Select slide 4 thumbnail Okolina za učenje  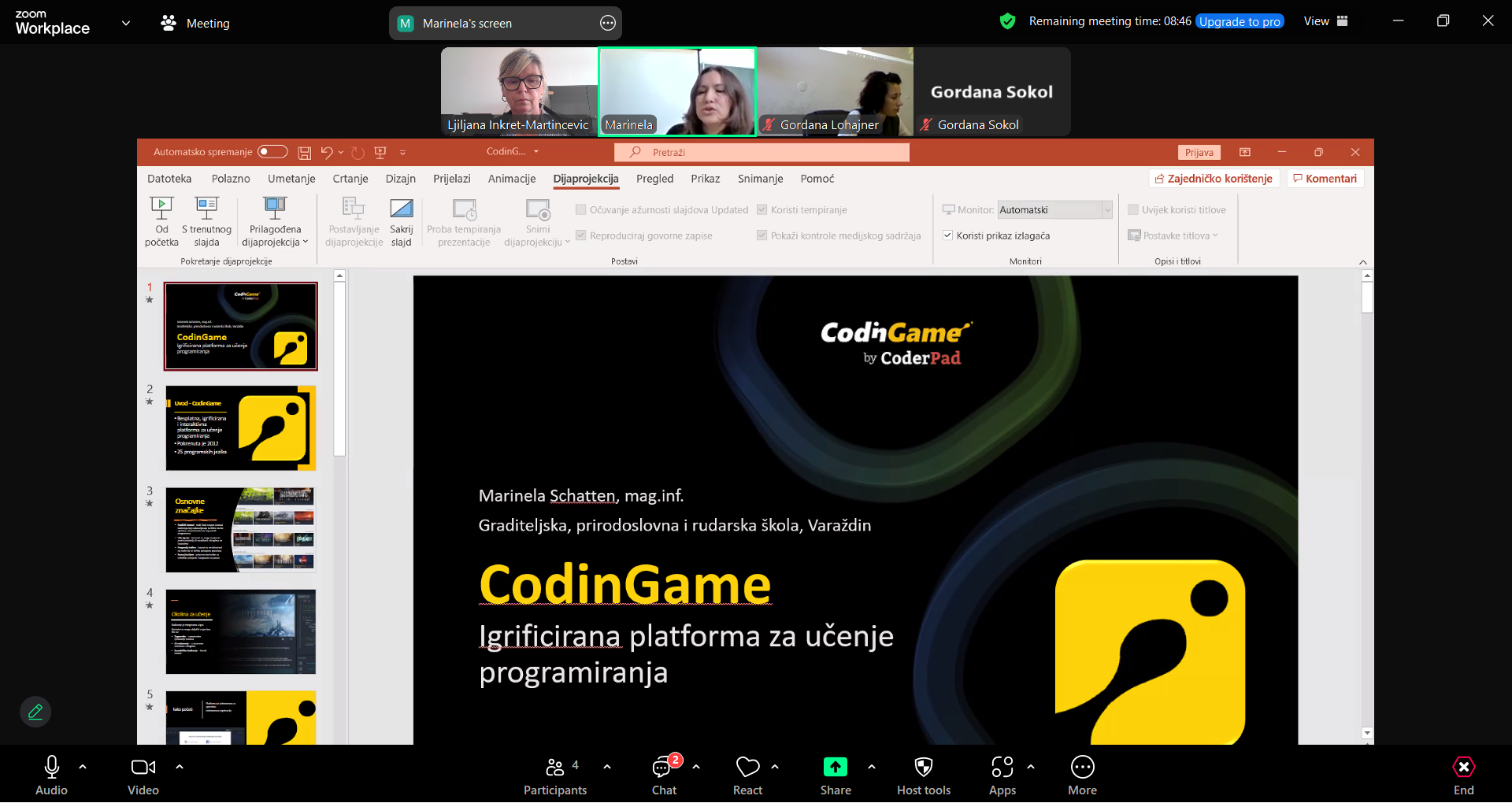click(240, 631)
